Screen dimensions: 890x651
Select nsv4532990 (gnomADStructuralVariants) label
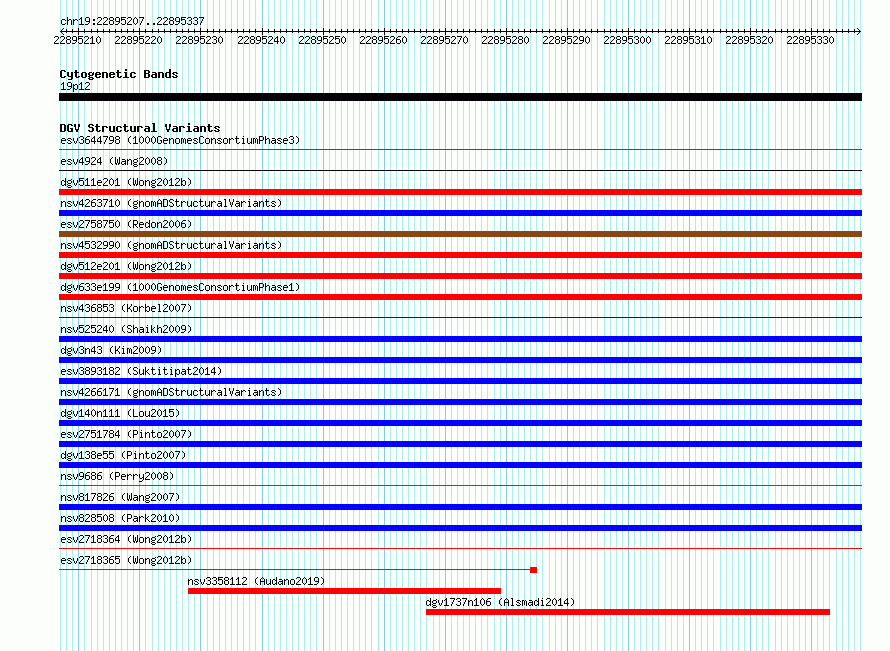[171, 245]
